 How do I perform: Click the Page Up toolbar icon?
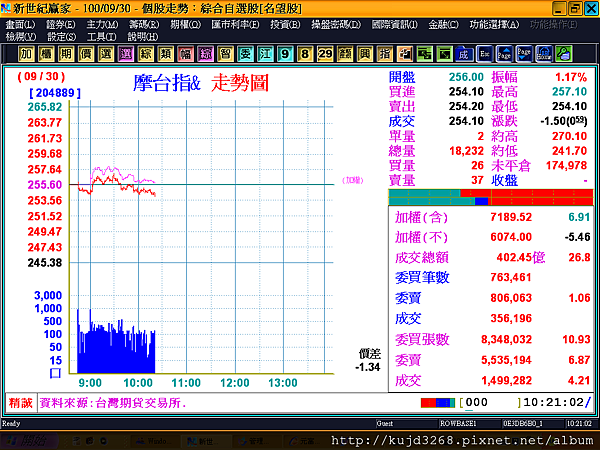click(504, 54)
